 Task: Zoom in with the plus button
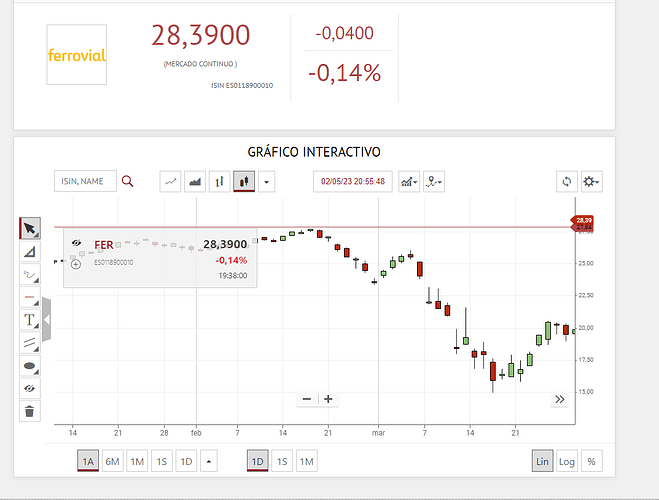tap(328, 399)
